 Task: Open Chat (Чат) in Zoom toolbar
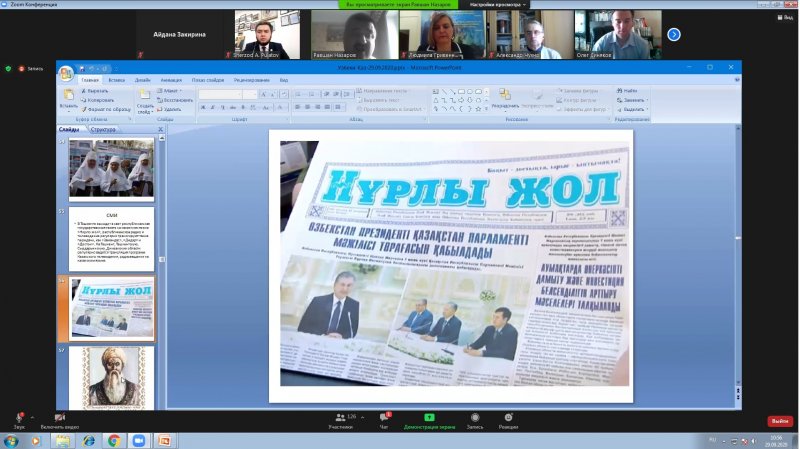384,420
